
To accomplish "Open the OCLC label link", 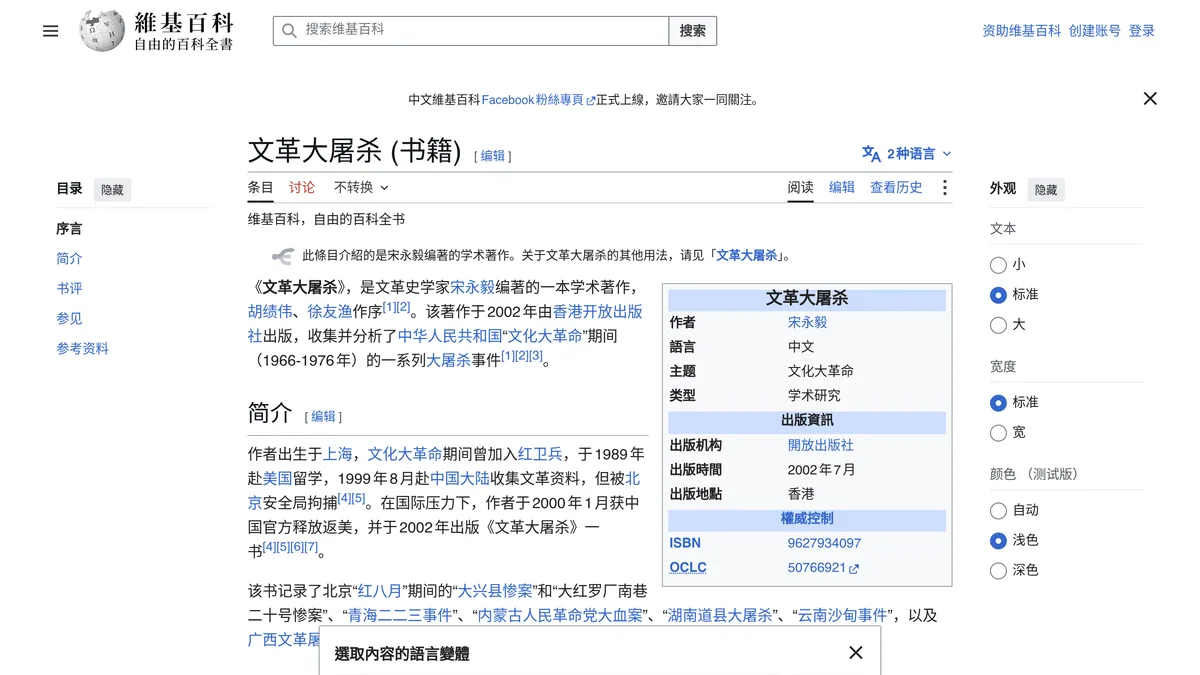I will point(688,568).
